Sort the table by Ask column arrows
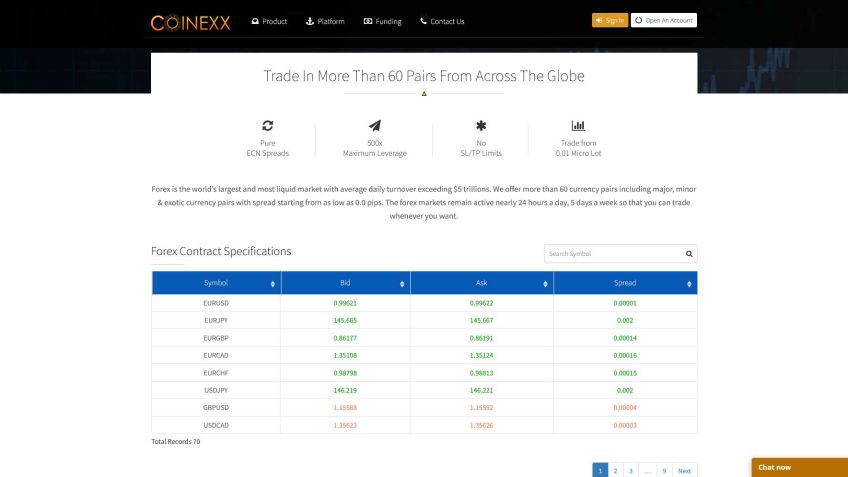Viewport: 848px width, 477px height. click(x=545, y=284)
